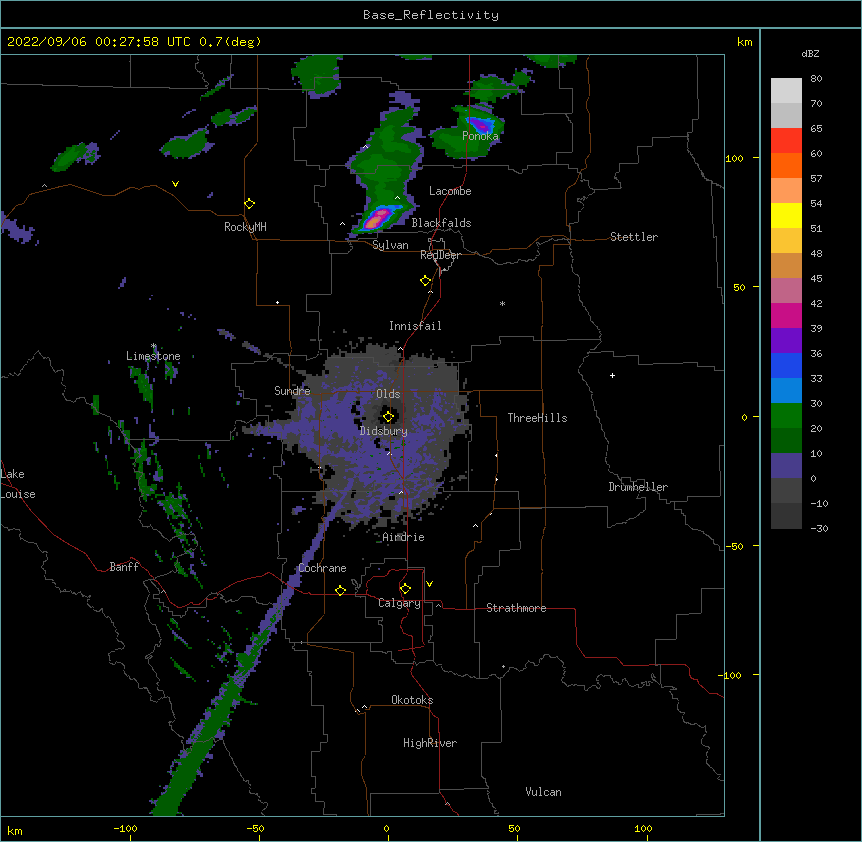Select the Blackfalds city label
The width and height of the screenshot is (862, 842).
click(441, 223)
